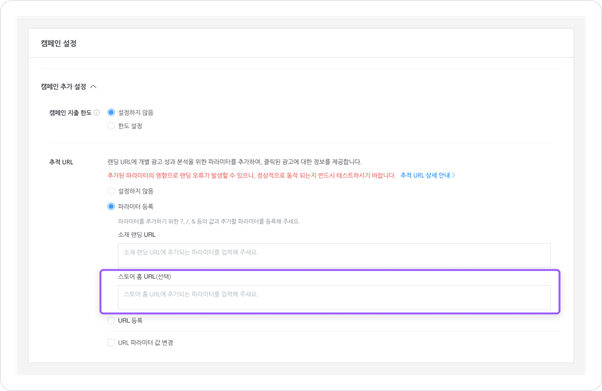
Task: Focus the 스토어 홈 URL parameter input field
Action: [x=334, y=297]
